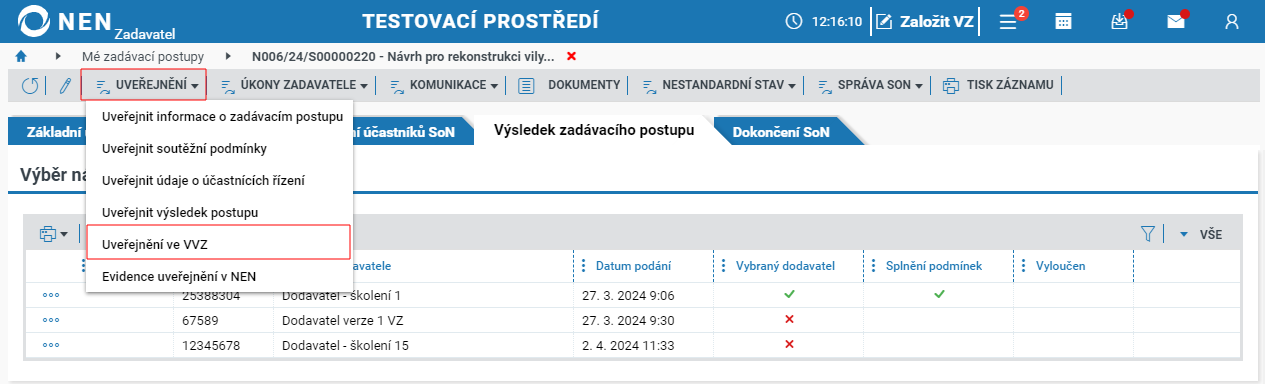Expand the KOMUNIKACE dropdown menu
This screenshot has width=1265, height=384.
tap(444, 86)
